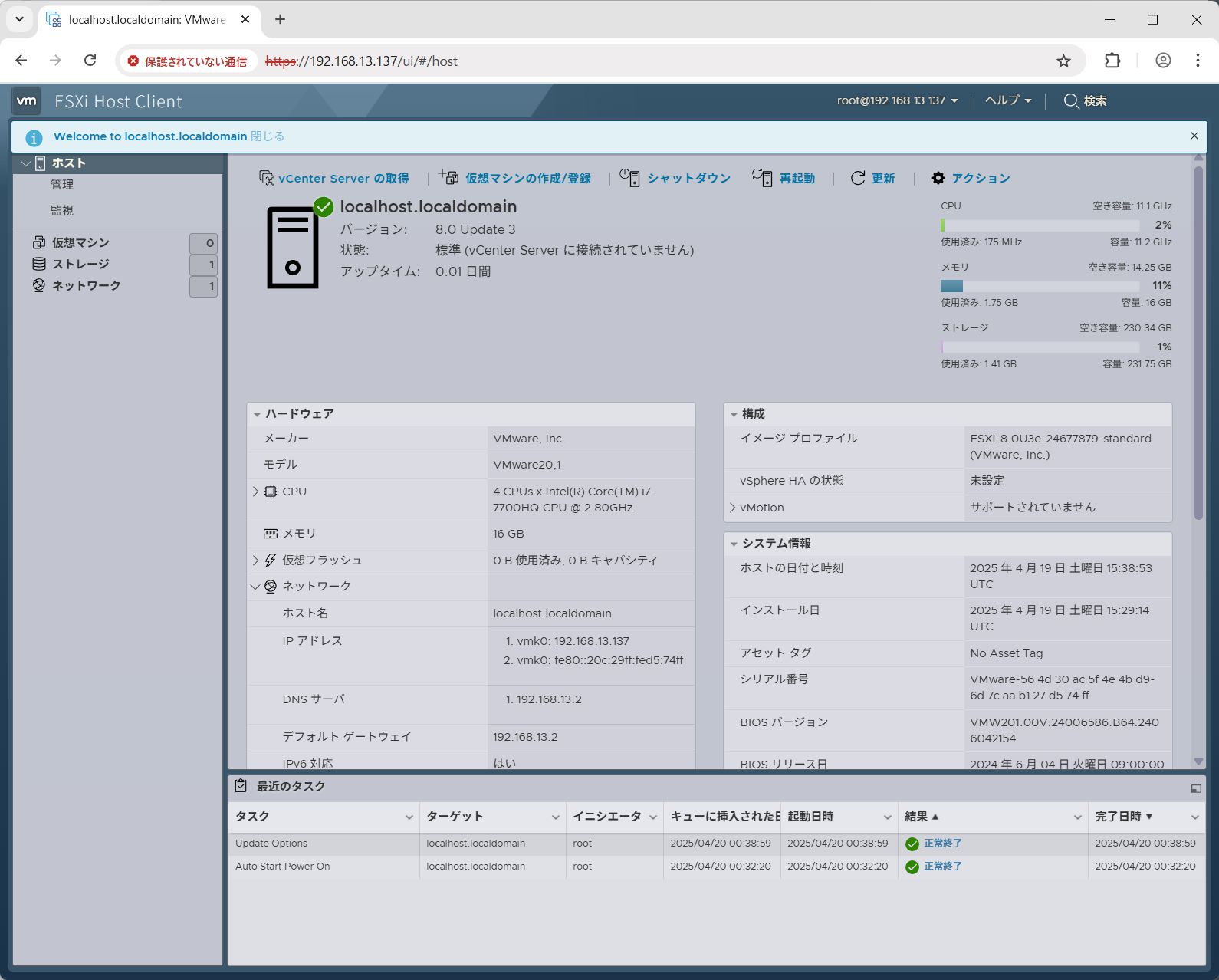Click the create/register virtual machine icon

(449, 178)
